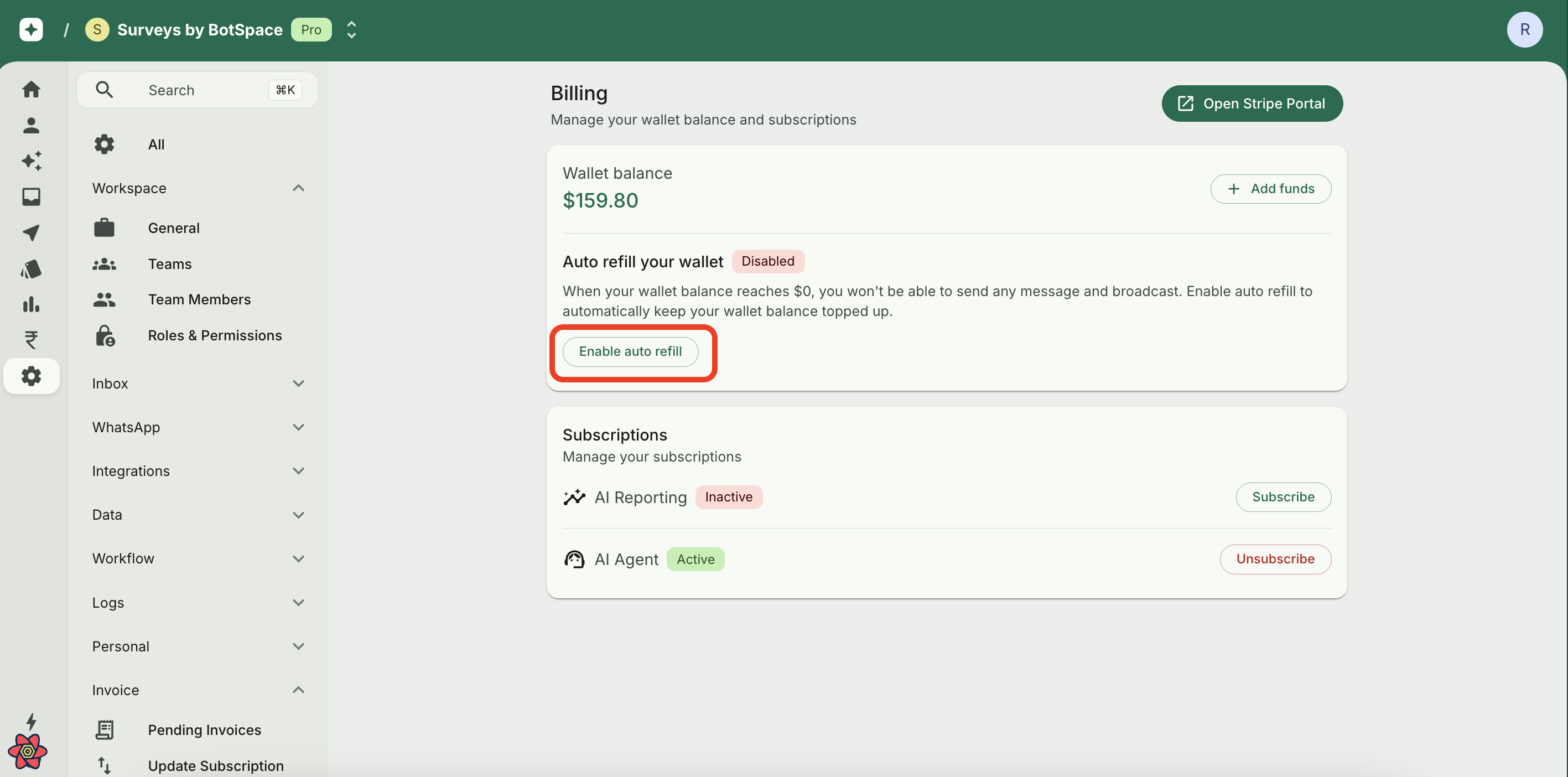Unsubscribe from AI Agent
The image size is (1568, 777).
[1275, 559]
